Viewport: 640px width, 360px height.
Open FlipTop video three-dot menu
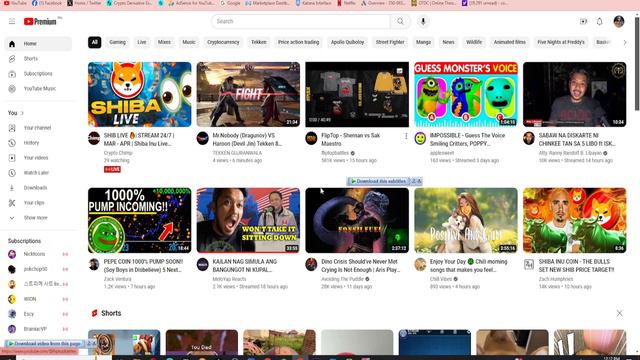point(406,136)
